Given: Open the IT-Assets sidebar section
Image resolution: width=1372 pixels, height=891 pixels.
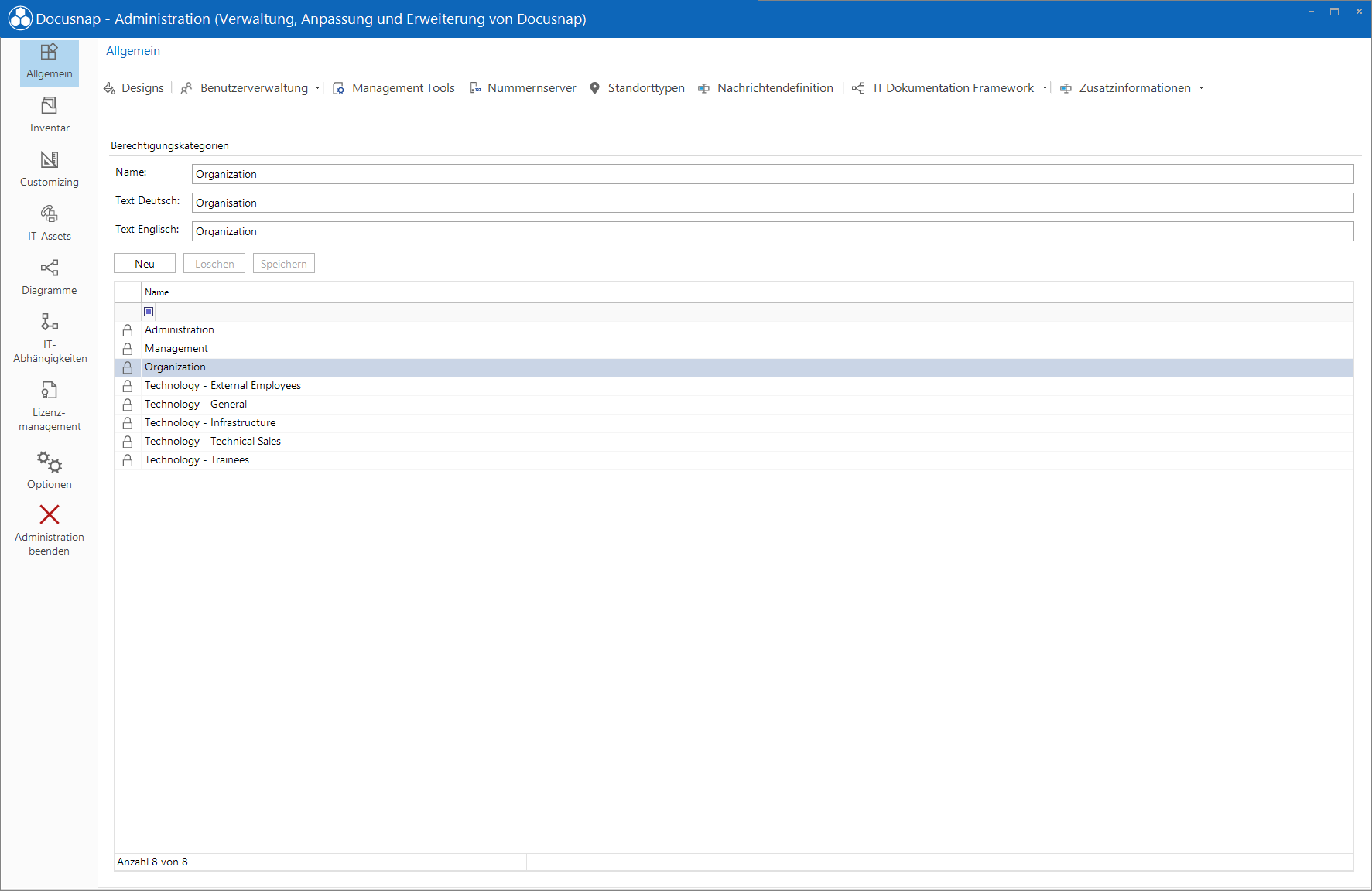Looking at the screenshot, I should click(50, 224).
